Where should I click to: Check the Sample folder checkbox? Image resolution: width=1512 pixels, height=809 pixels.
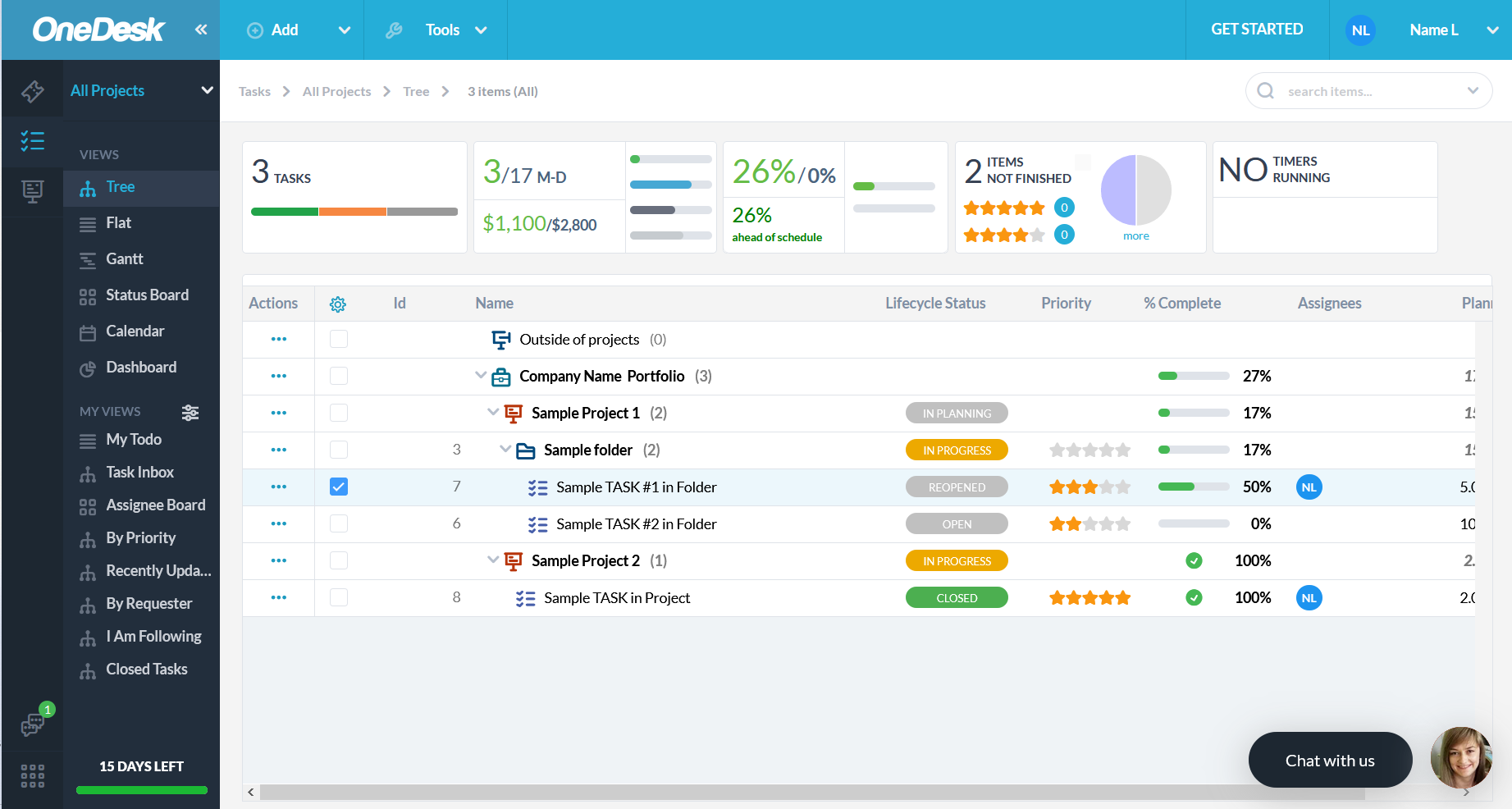pyautogui.click(x=339, y=450)
